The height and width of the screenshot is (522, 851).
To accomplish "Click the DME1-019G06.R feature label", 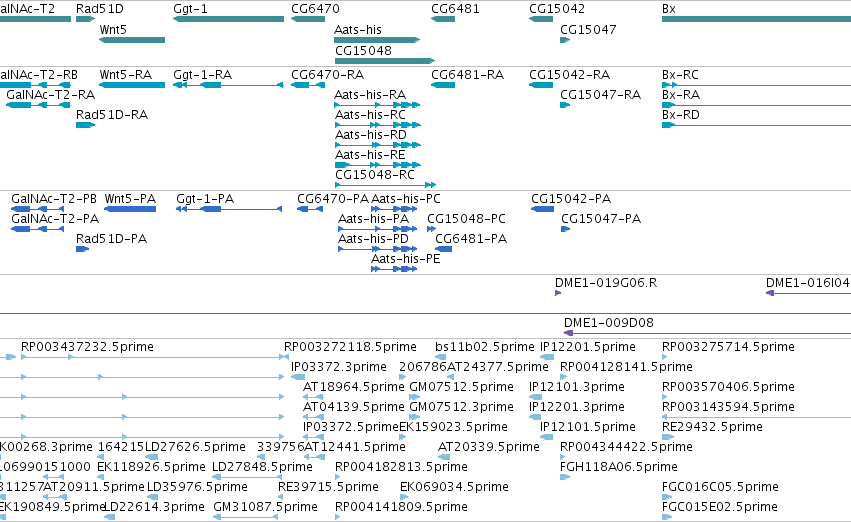I will (606, 283).
